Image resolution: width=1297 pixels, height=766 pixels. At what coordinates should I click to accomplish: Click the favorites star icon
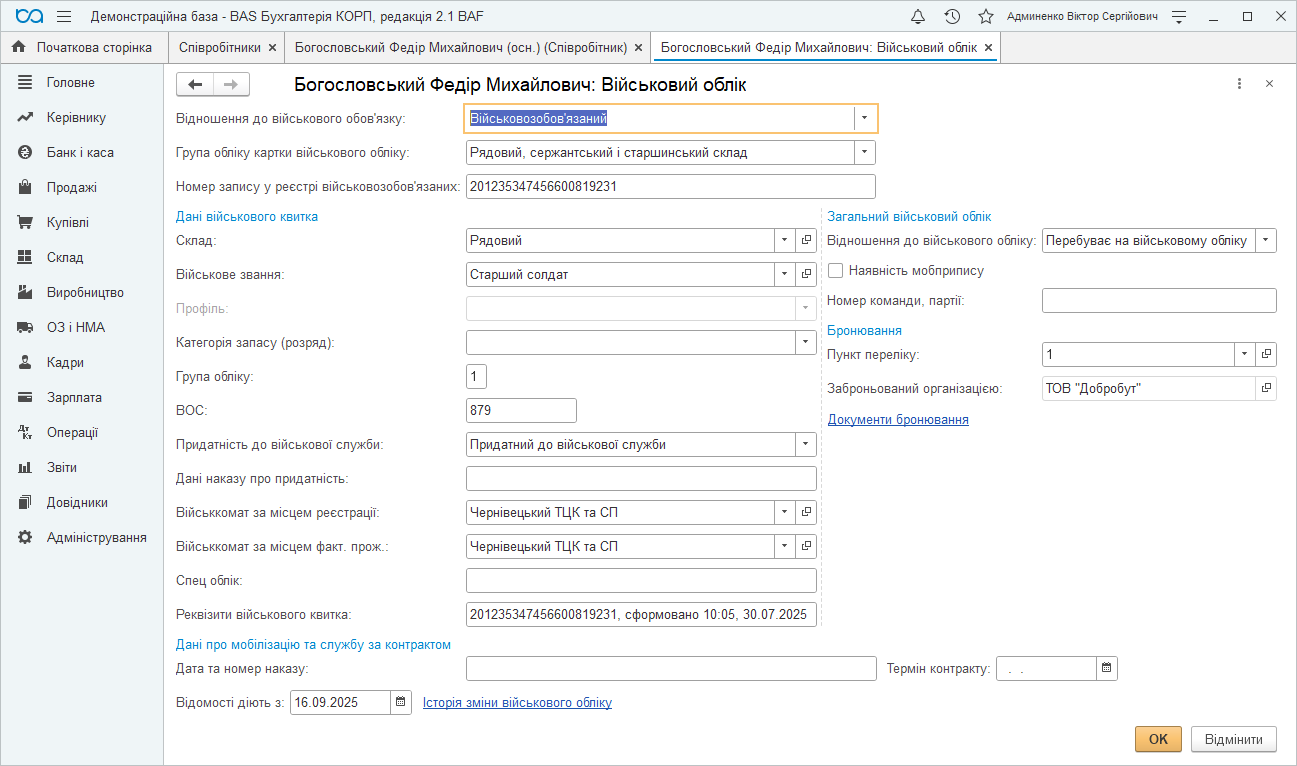(x=985, y=17)
